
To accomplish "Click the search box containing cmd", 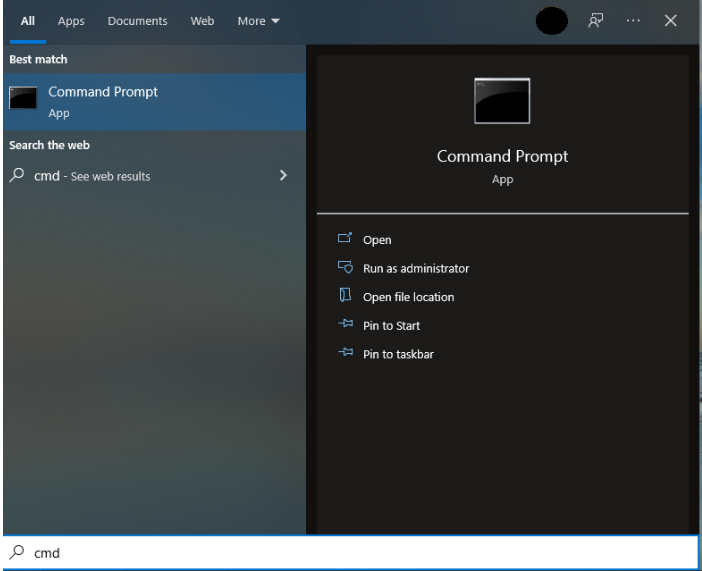I will pyautogui.click(x=351, y=553).
